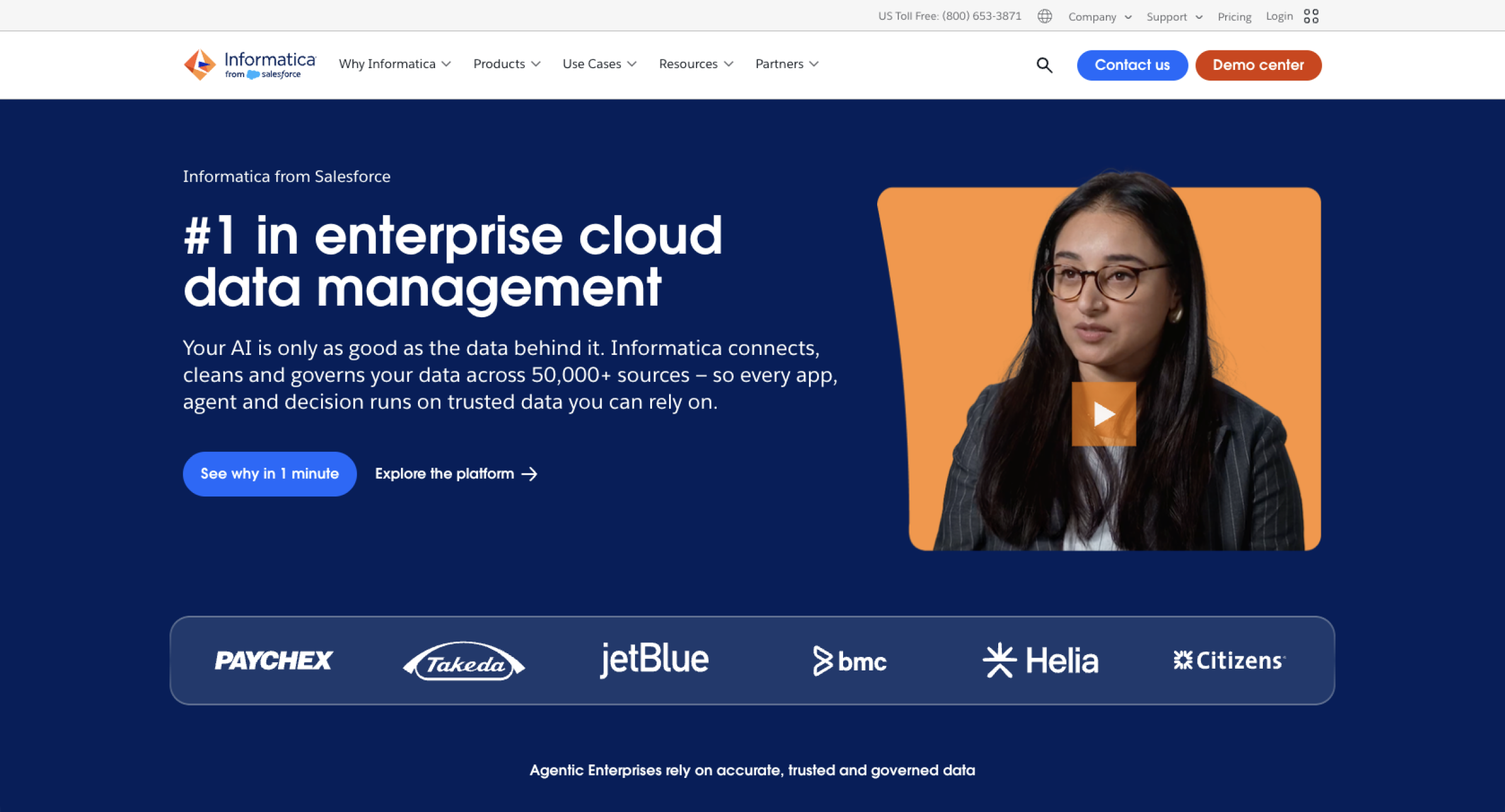This screenshot has height=812, width=1505.
Task: Click the bmc customer logo
Action: tap(850, 661)
